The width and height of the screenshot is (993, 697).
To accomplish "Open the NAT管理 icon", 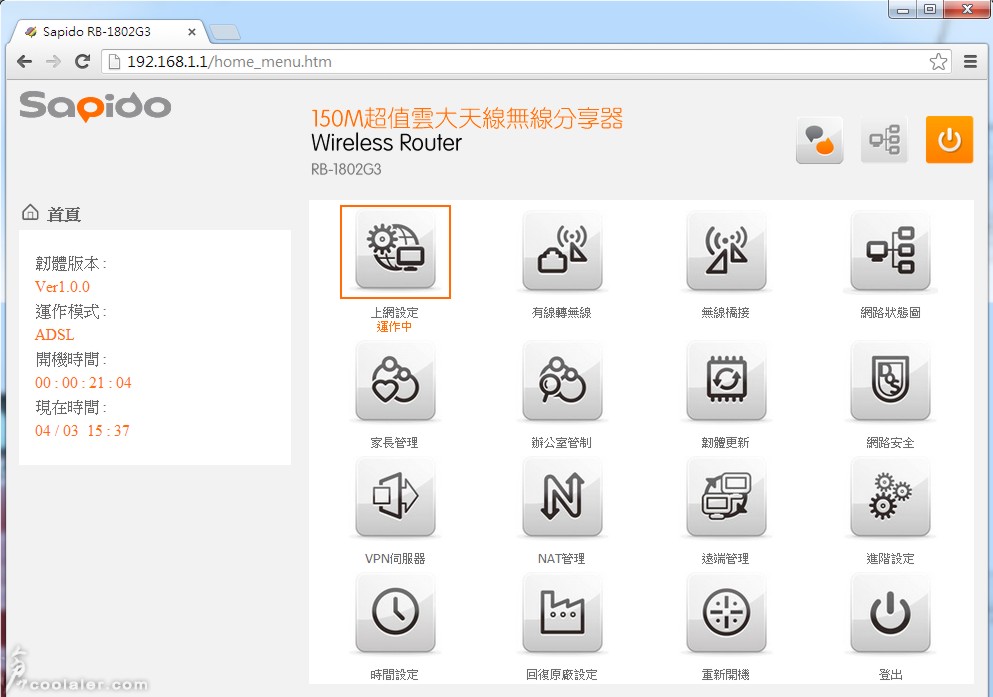I will click(562, 497).
